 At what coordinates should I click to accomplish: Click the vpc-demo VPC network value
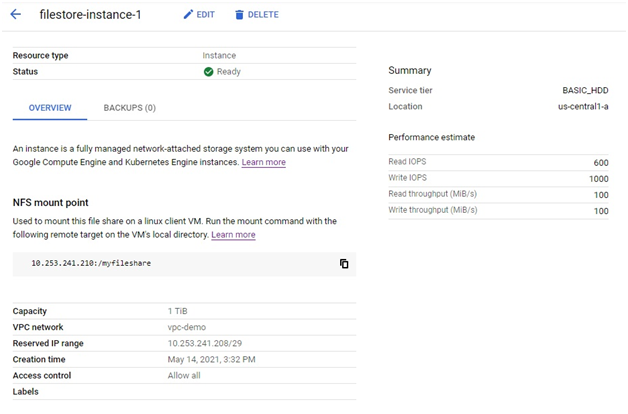tap(187, 327)
